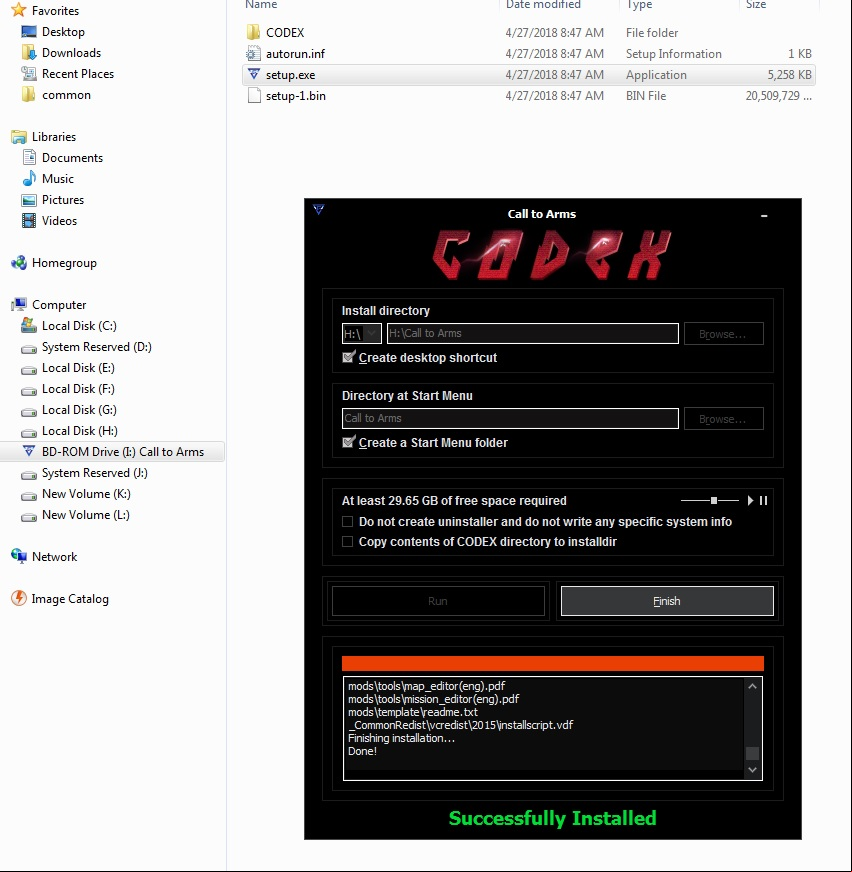The height and width of the screenshot is (872, 852).
Task: Click the 'File folder' type cell
Action: tap(652, 32)
